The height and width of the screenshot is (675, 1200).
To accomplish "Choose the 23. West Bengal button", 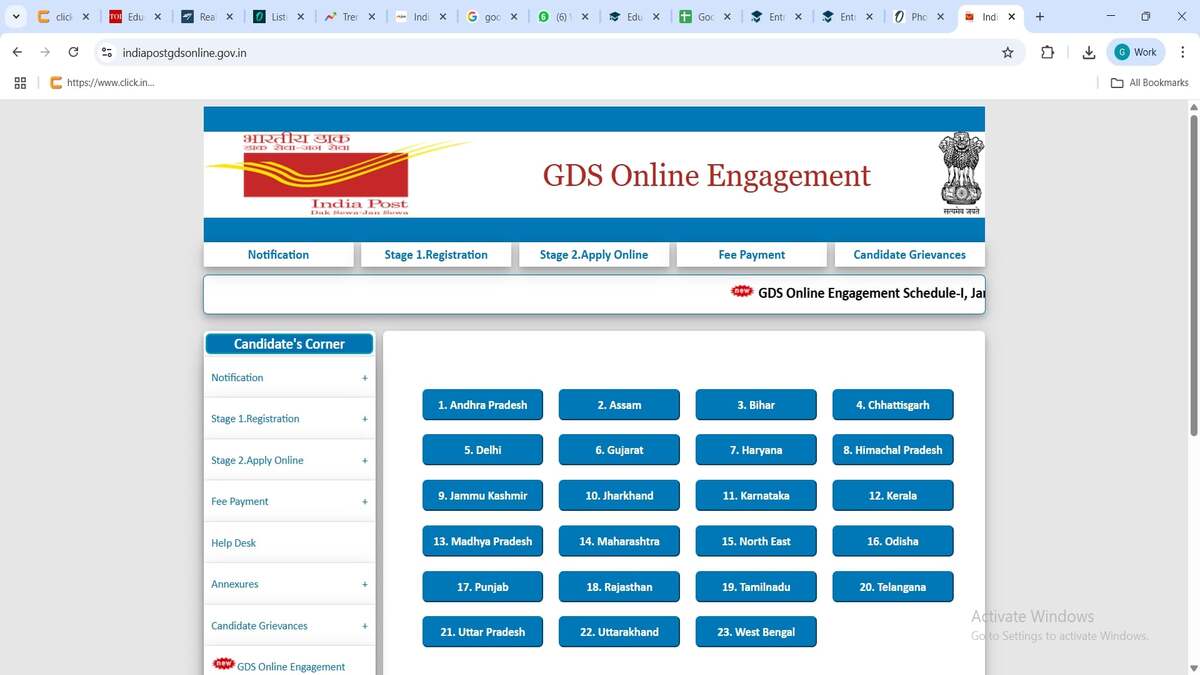I will (x=755, y=632).
